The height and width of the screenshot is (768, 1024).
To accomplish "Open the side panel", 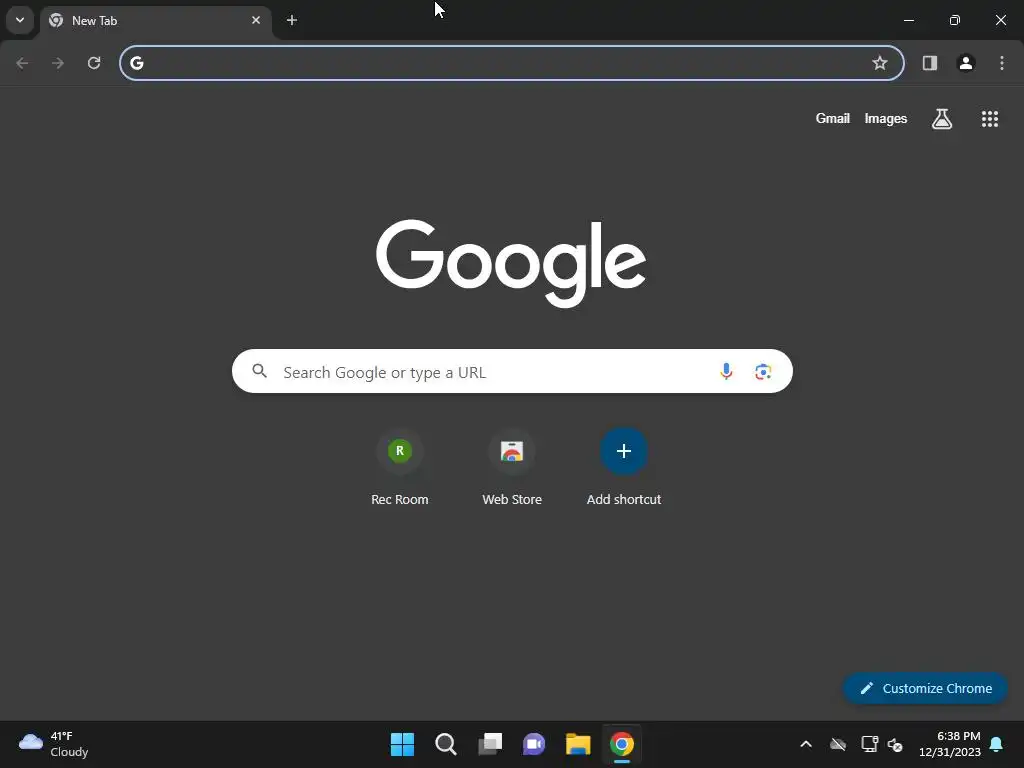I will point(929,63).
